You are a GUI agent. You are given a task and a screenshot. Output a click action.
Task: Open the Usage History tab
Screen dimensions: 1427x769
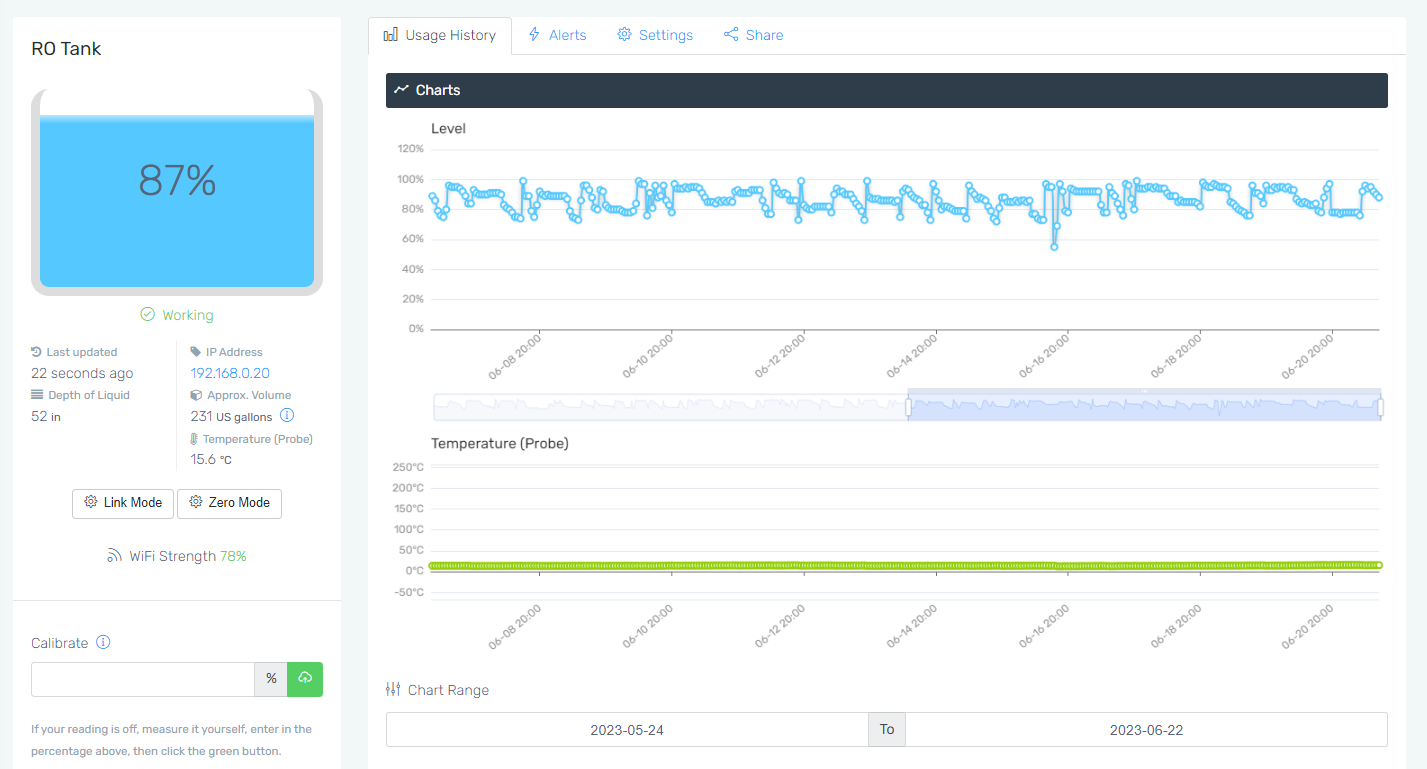(440, 35)
